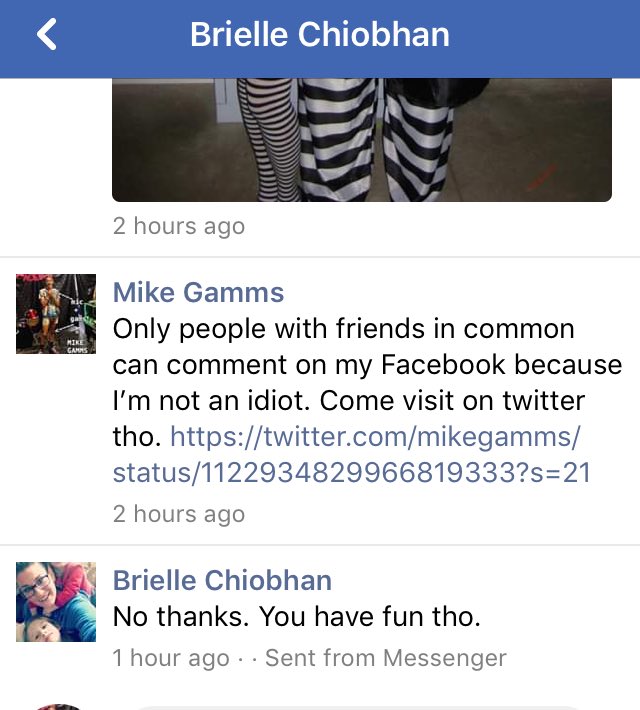Viewport: 640px width, 710px height.
Task: Tap '2 hours ago' below the photo
Action: pos(179,226)
